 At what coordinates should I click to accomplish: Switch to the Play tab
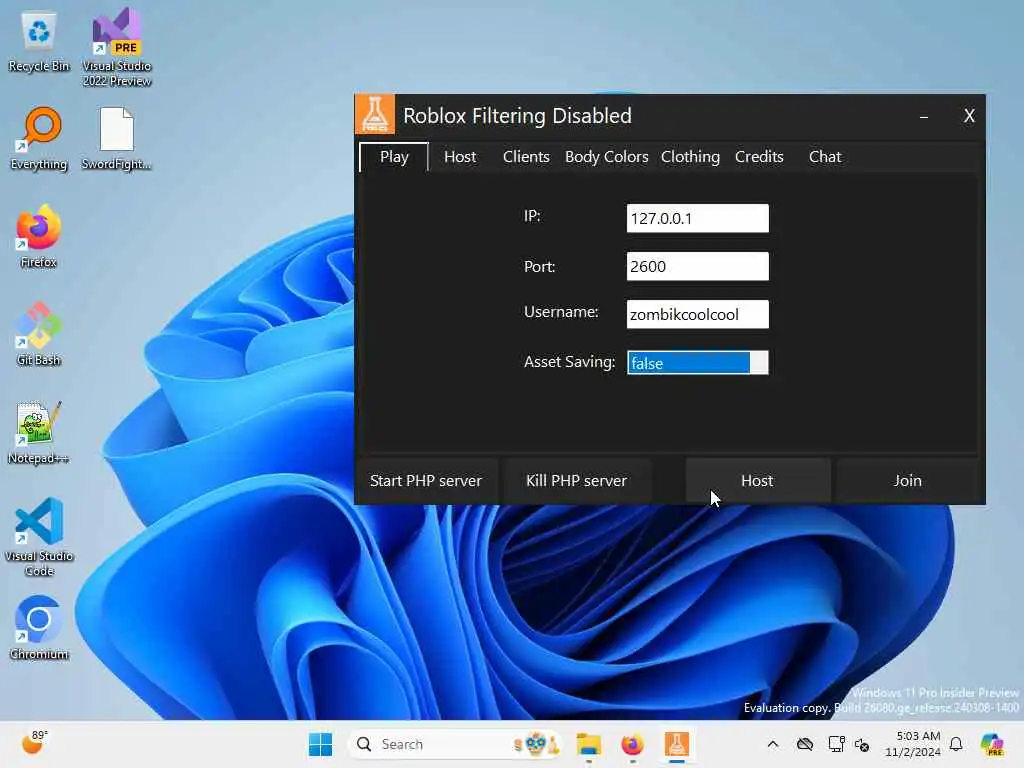pyautogui.click(x=394, y=157)
